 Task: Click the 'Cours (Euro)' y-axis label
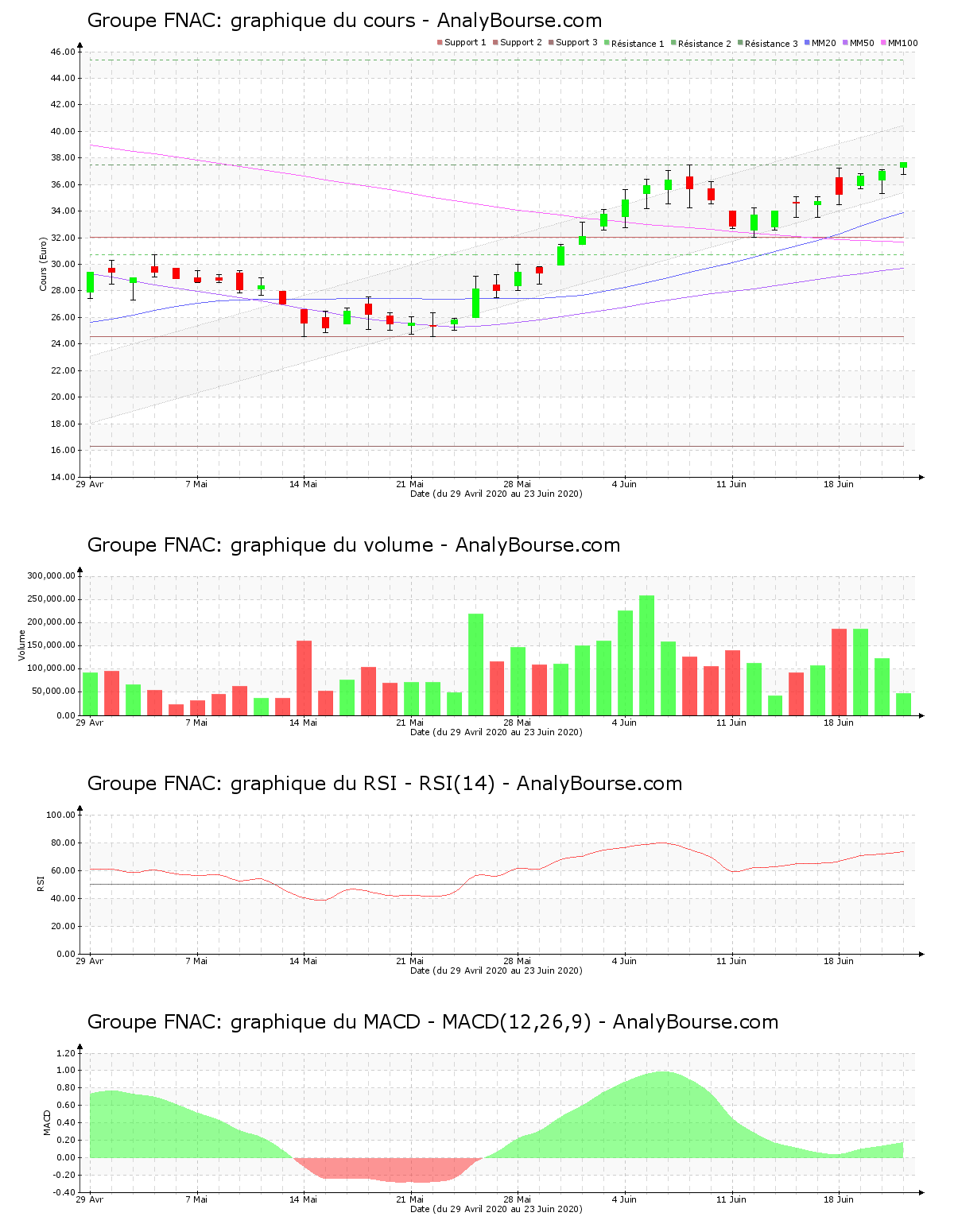point(44,265)
